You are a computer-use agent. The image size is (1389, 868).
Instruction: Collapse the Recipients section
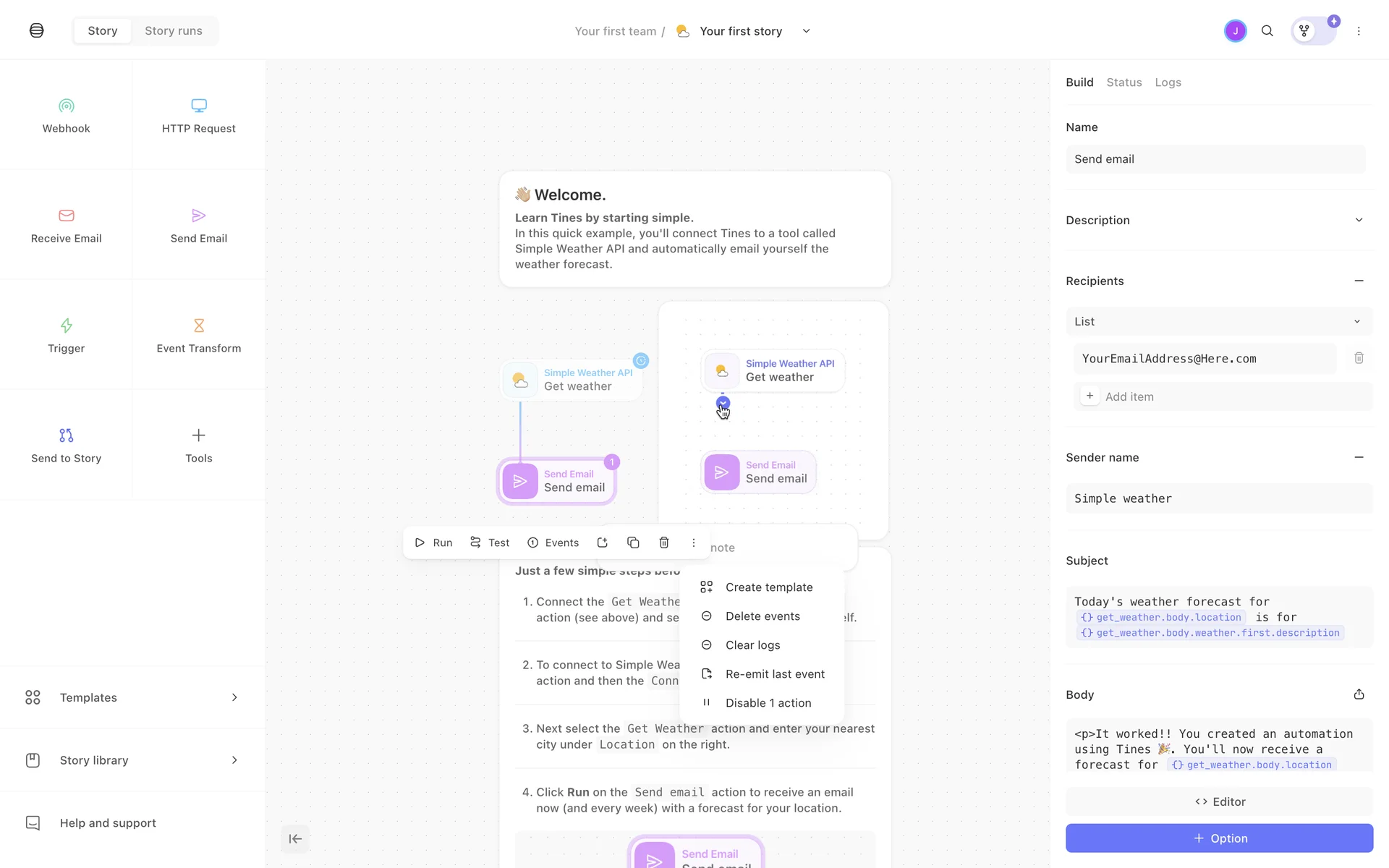tap(1358, 281)
